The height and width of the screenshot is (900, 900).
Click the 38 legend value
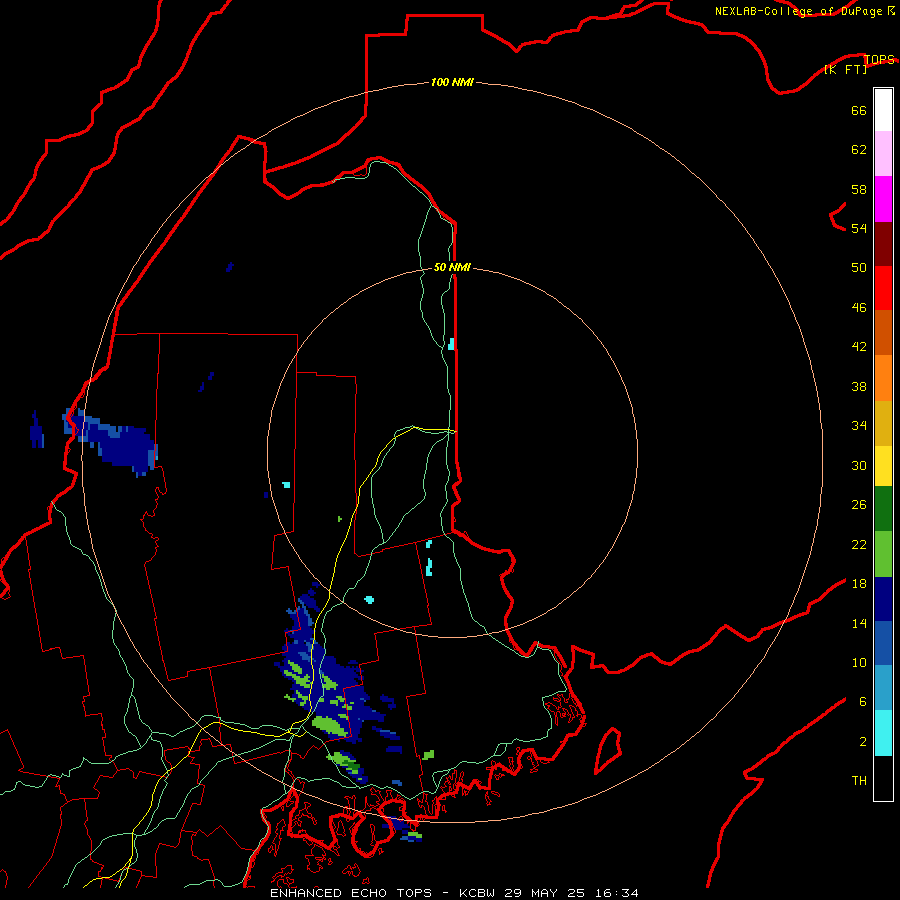(859, 386)
